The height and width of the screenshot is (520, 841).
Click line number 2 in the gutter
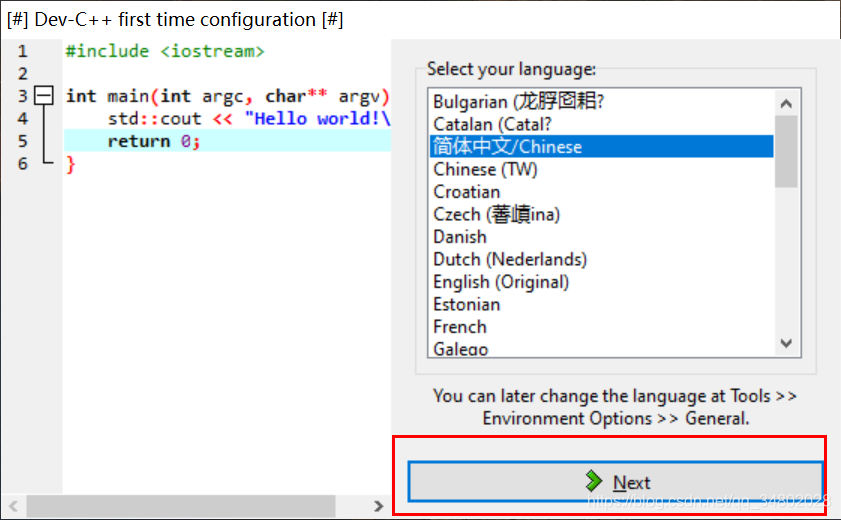point(23,73)
